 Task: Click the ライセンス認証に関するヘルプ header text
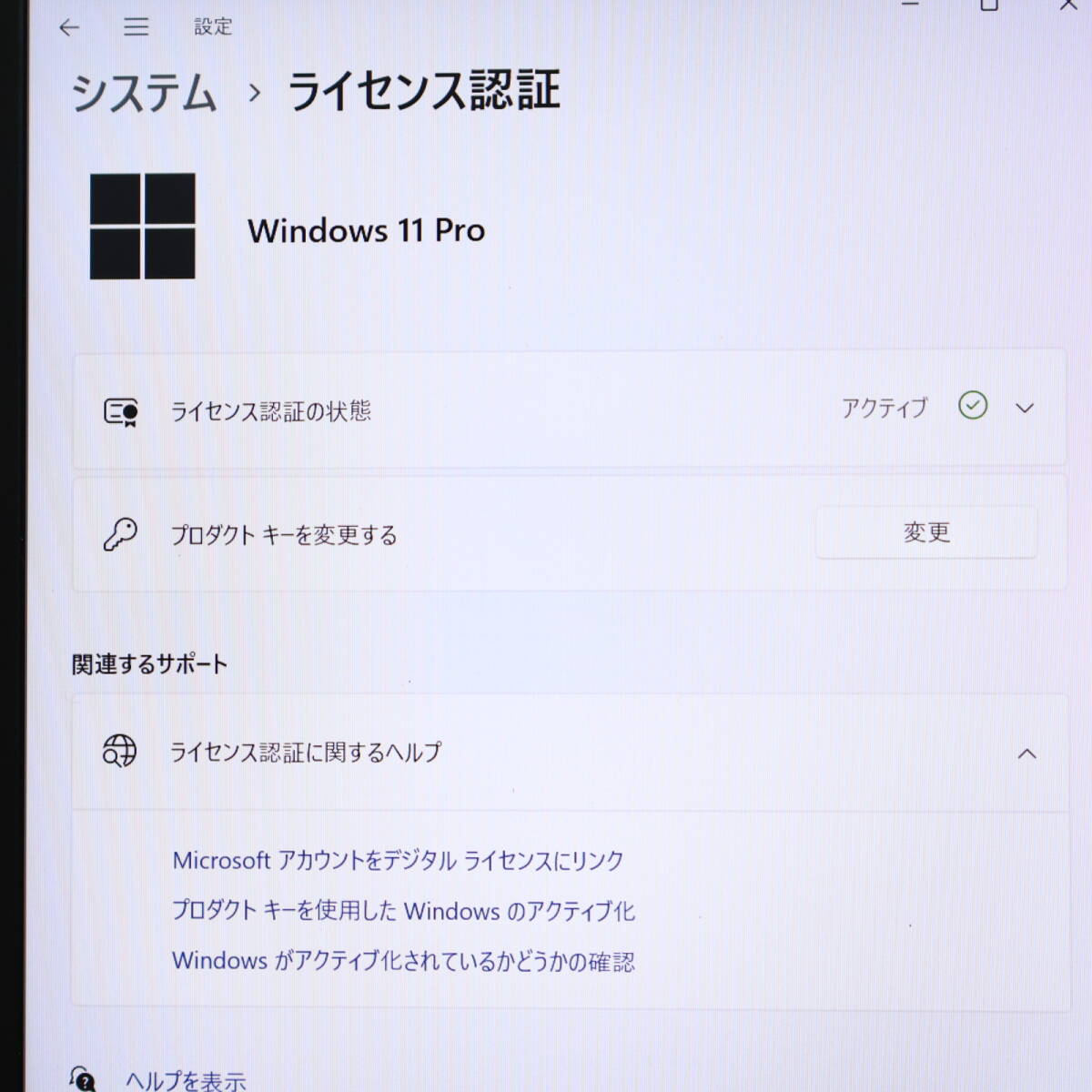(306, 753)
